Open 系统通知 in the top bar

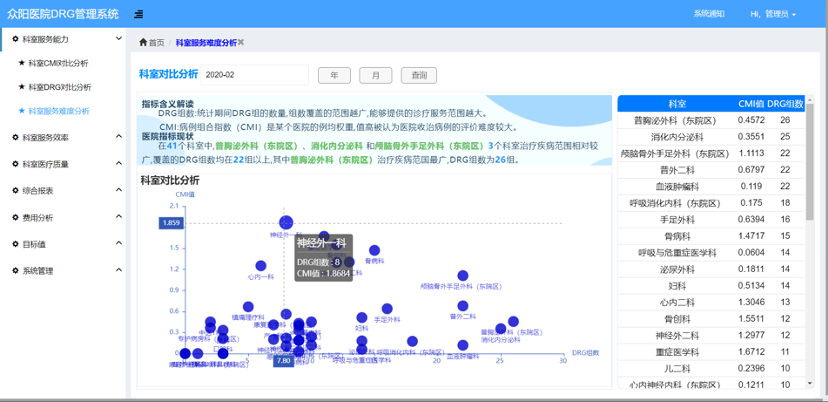[709, 14]
